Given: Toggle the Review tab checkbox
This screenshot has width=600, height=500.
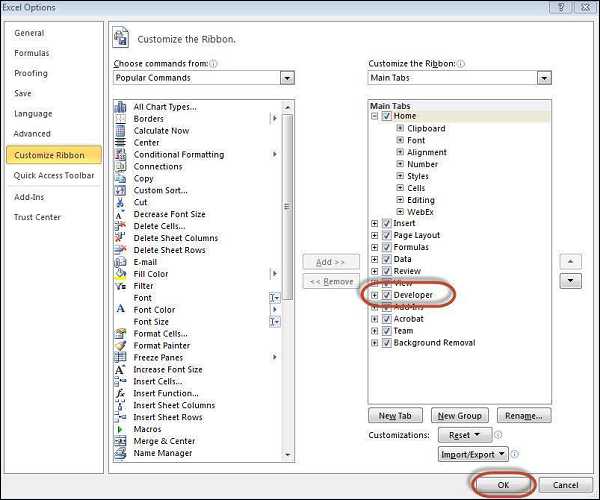Looking at the screenshot, I should (x=386, y=271).
